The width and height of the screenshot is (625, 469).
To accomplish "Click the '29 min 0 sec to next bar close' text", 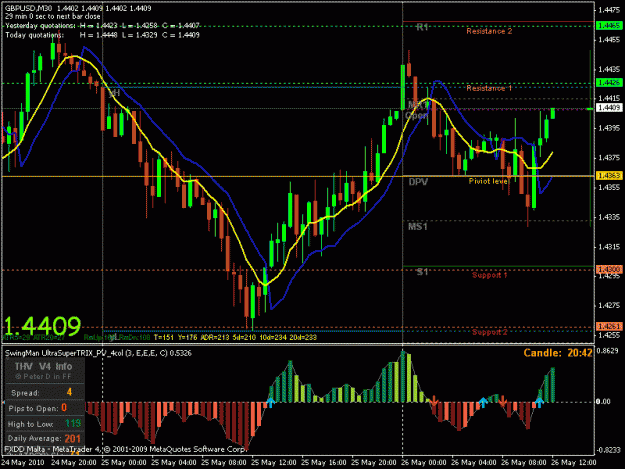I will point(53,17).
